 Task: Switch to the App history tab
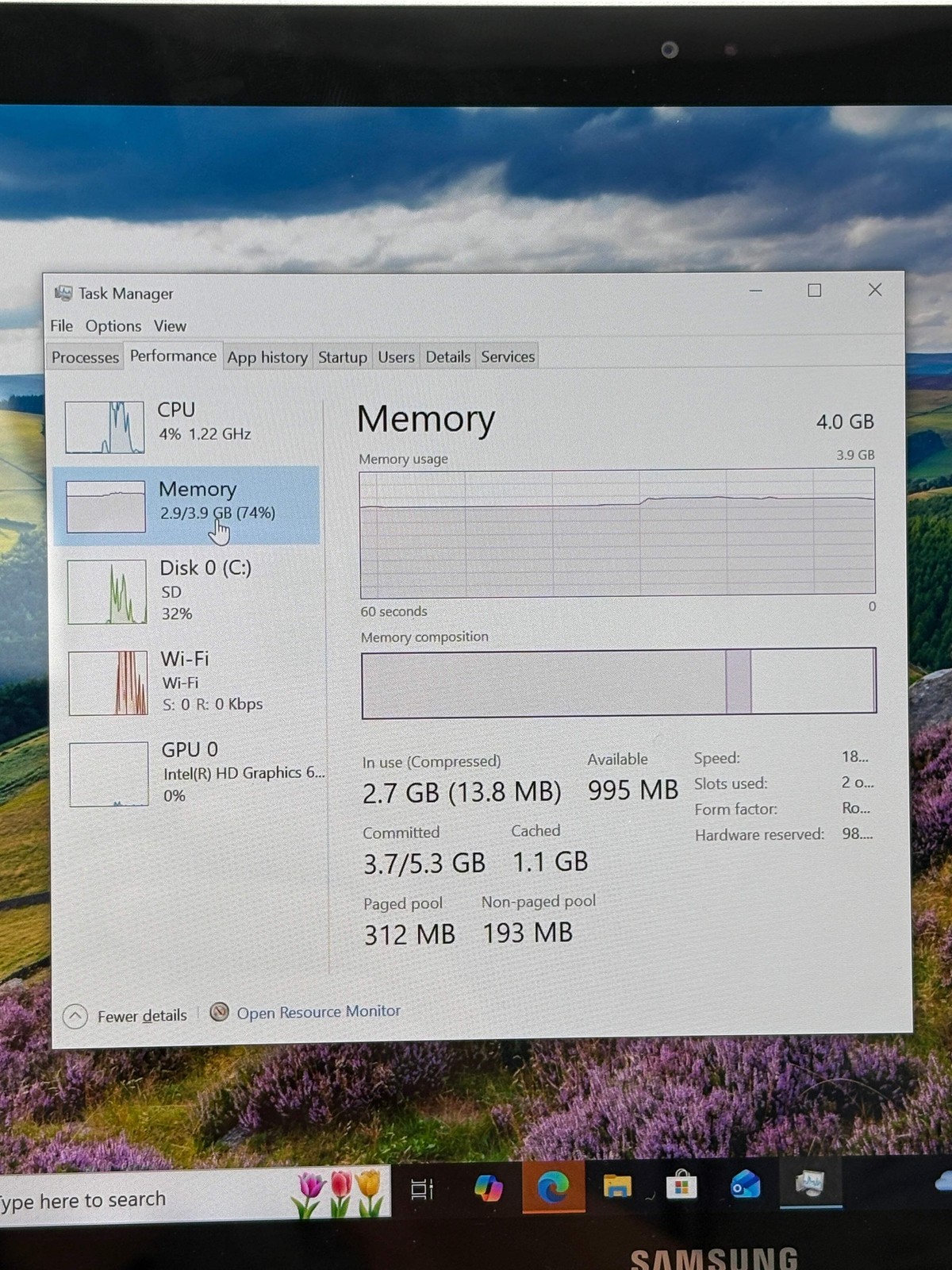click(x=267, y=357)
